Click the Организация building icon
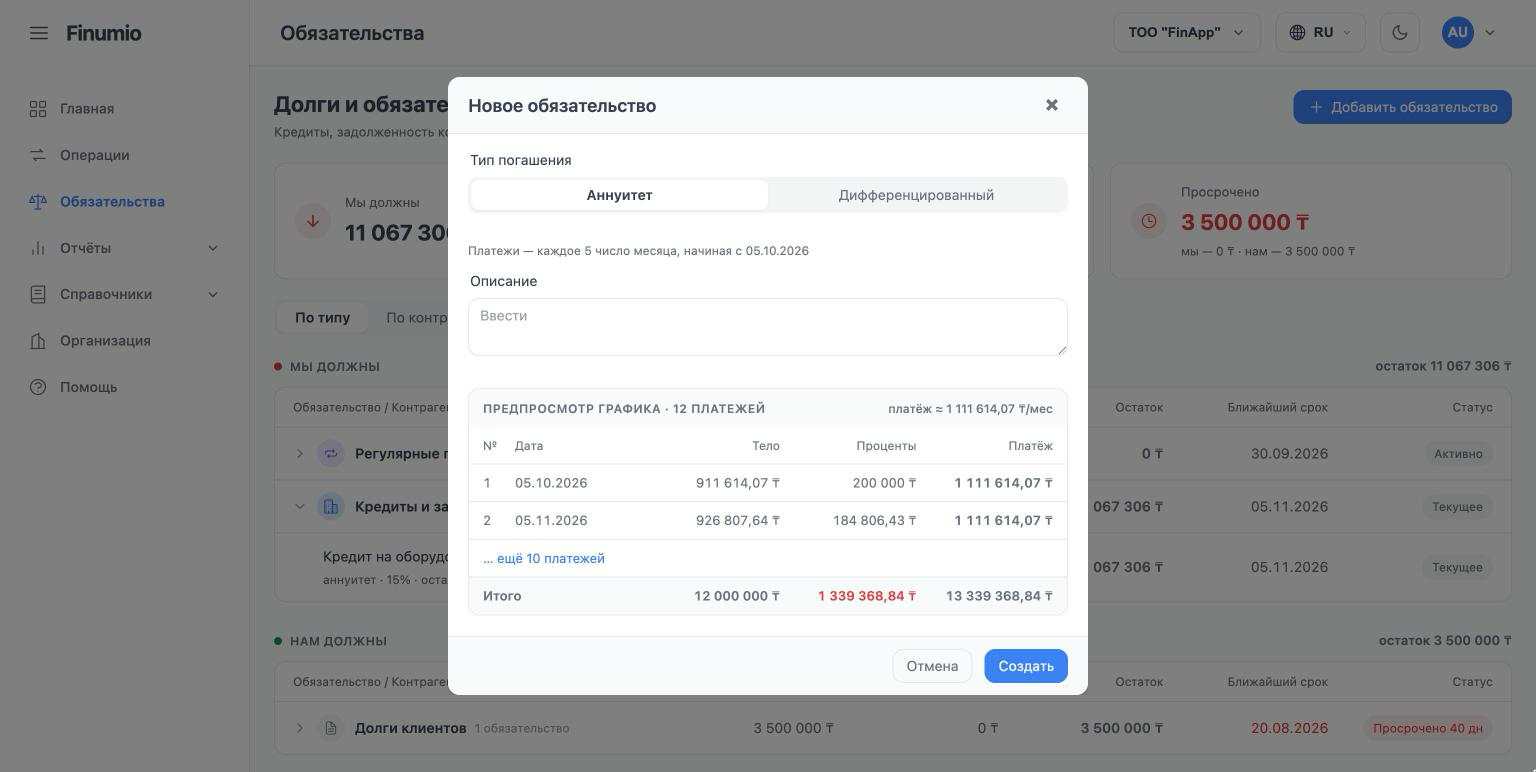 coord(38,341)
